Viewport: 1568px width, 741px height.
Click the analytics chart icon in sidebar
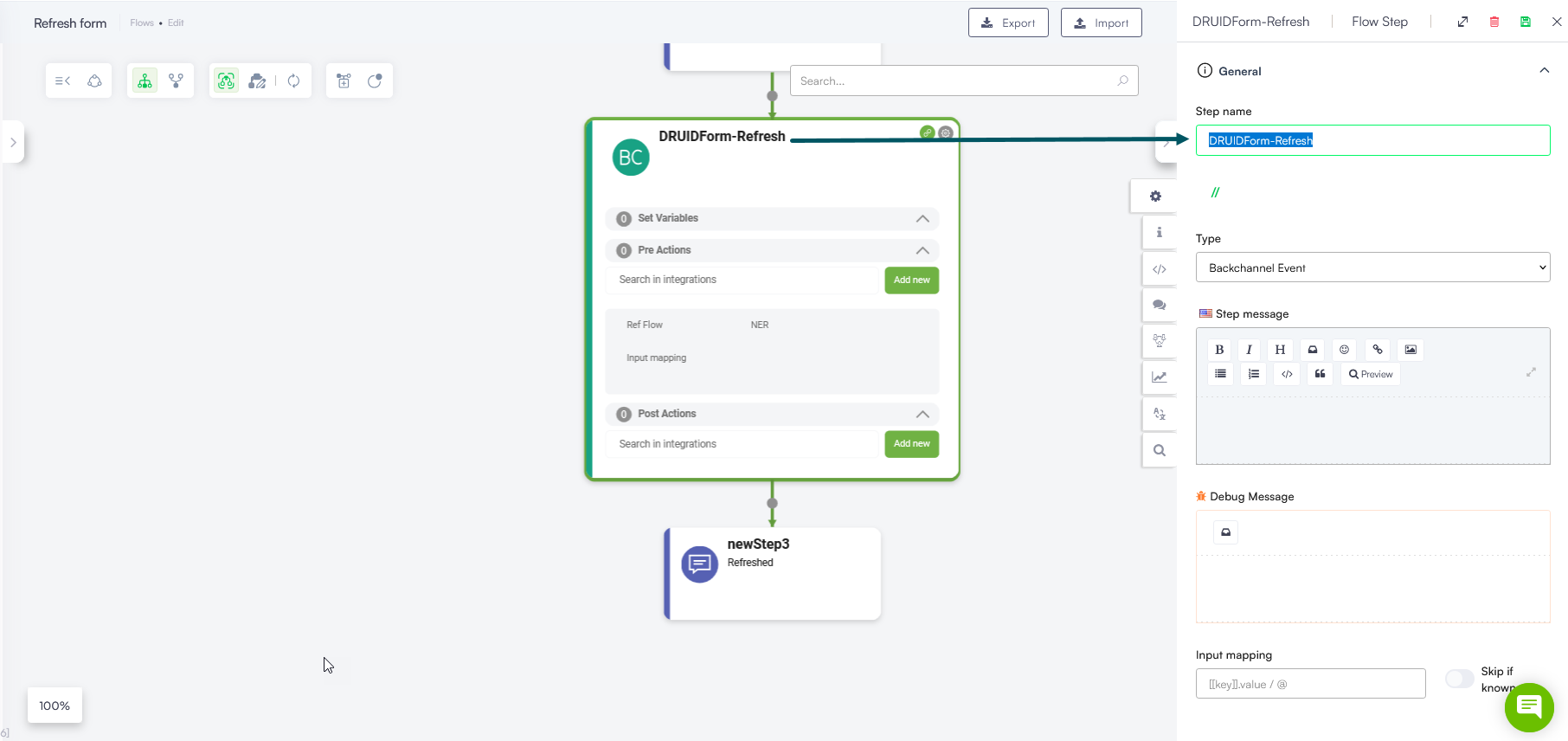coord(1159,377)
